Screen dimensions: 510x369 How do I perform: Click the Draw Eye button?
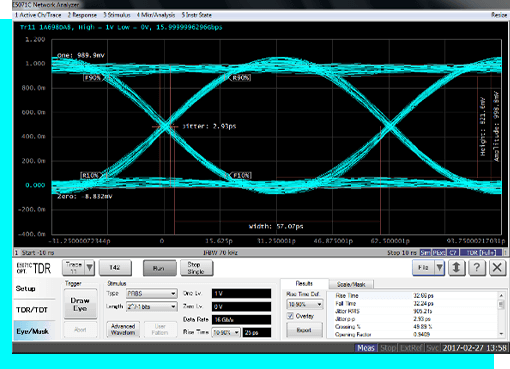tap(80, 304)
